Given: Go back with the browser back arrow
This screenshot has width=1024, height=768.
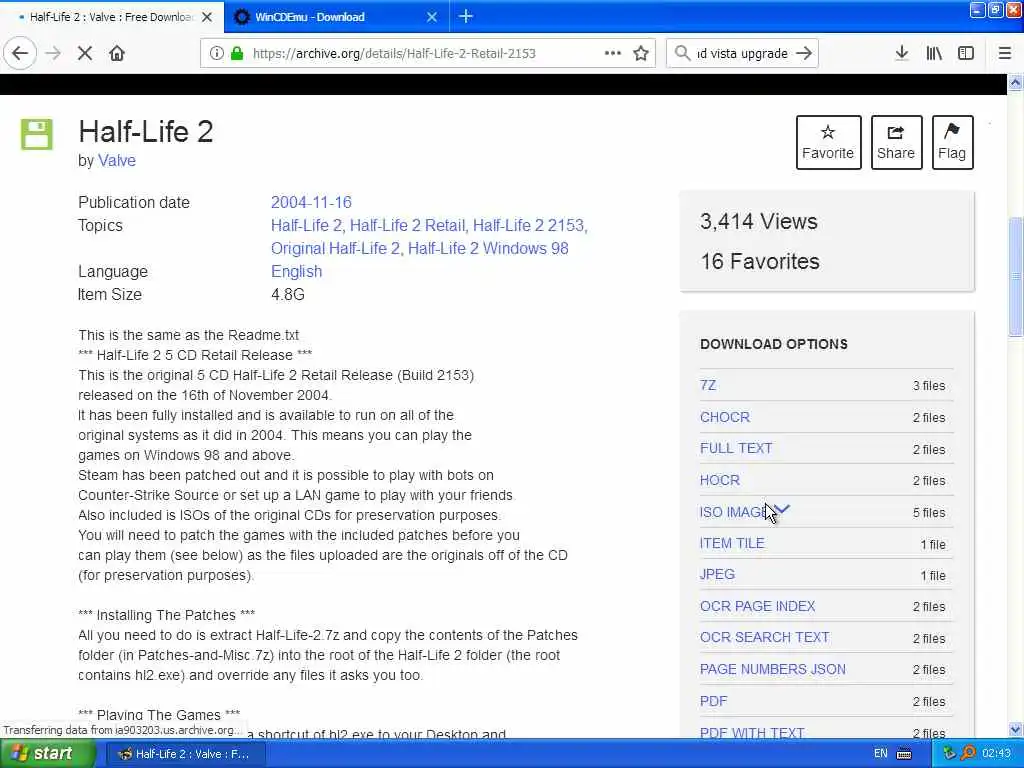Looking at the screenshot, I should 20,53.
